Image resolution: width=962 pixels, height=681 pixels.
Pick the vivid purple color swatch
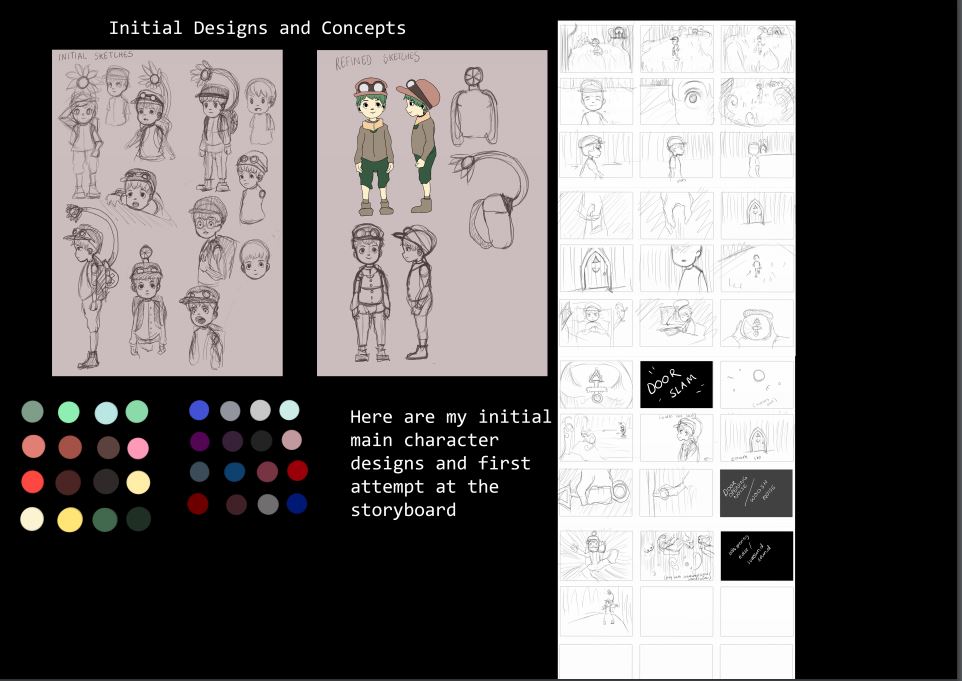(199, 441)
